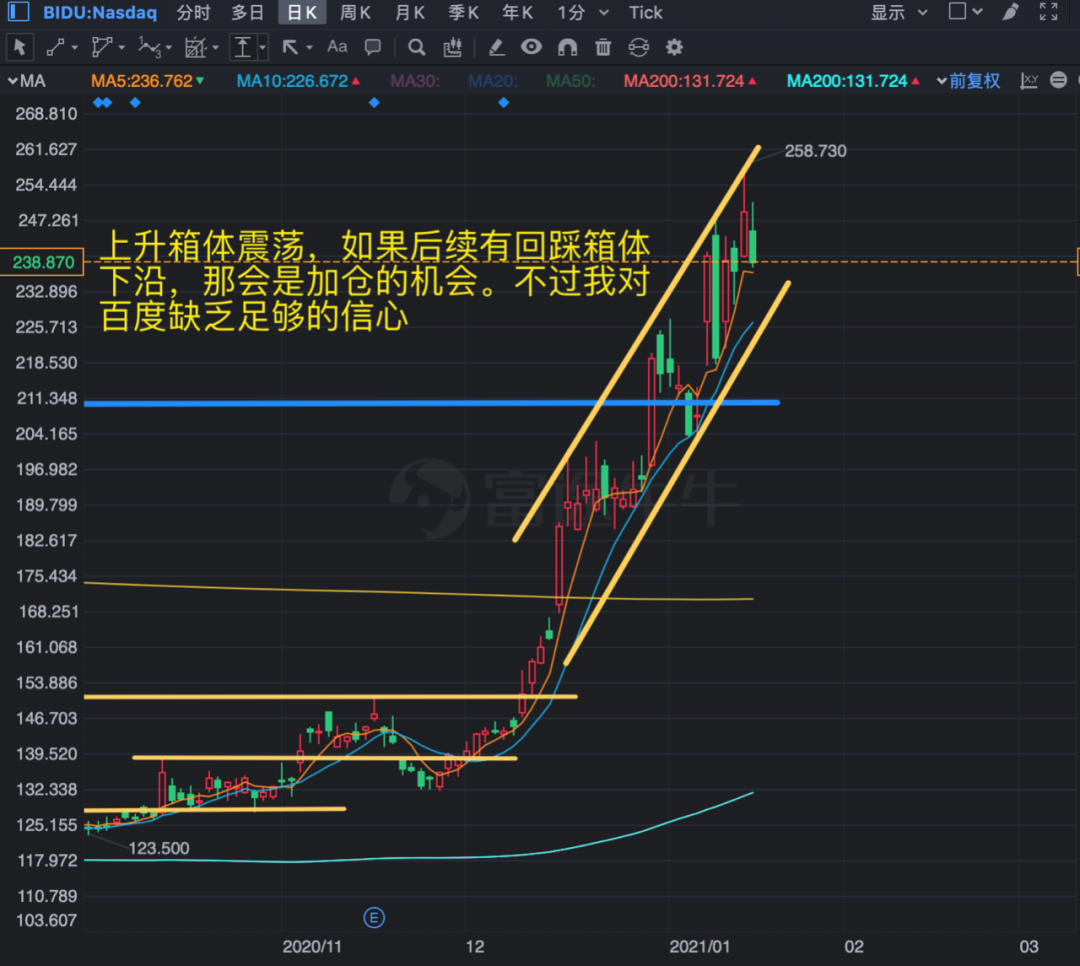This screenshot has height=966, width=1080.
Task: Delete drawings with the trash icon
Action: click(603, 47)
